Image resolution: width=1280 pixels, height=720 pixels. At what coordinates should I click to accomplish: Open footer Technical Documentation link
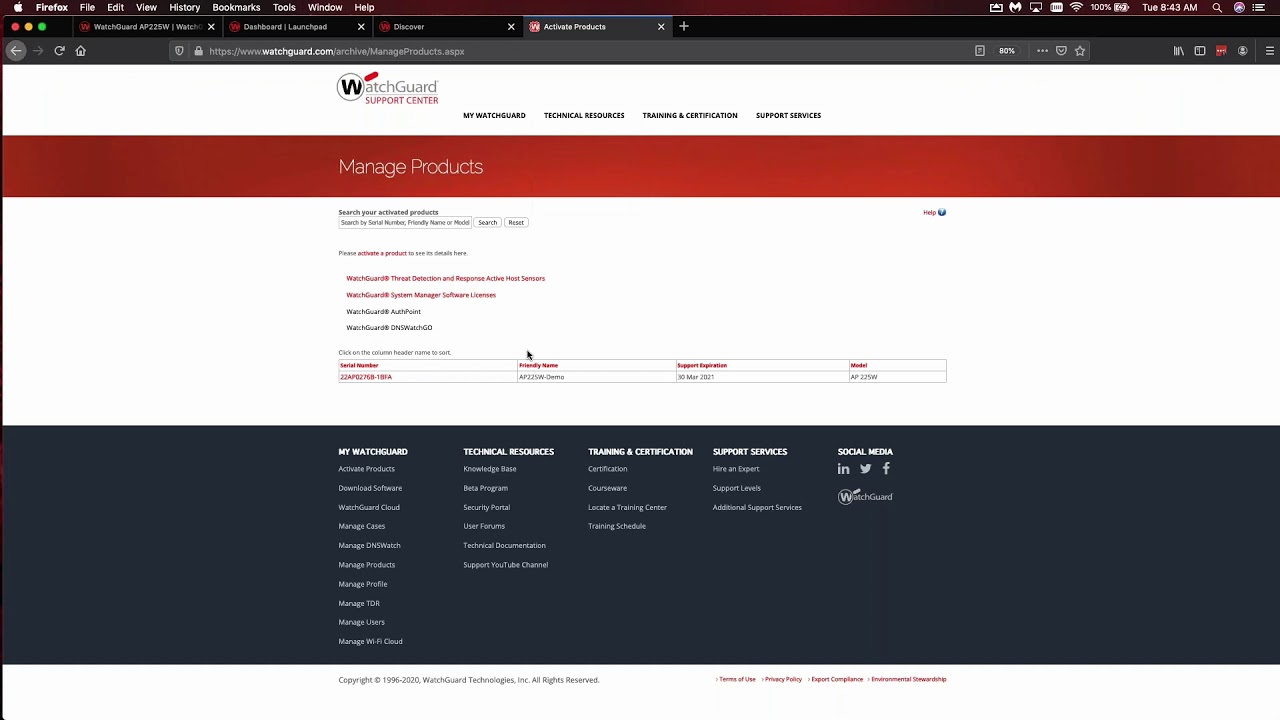505,546
